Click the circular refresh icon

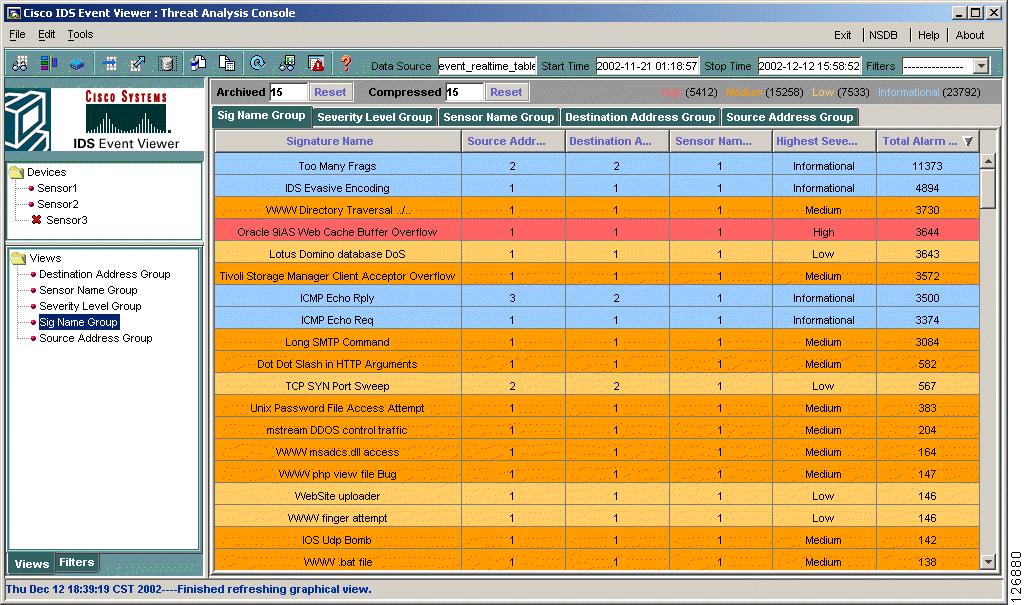[x=258, y=63]
